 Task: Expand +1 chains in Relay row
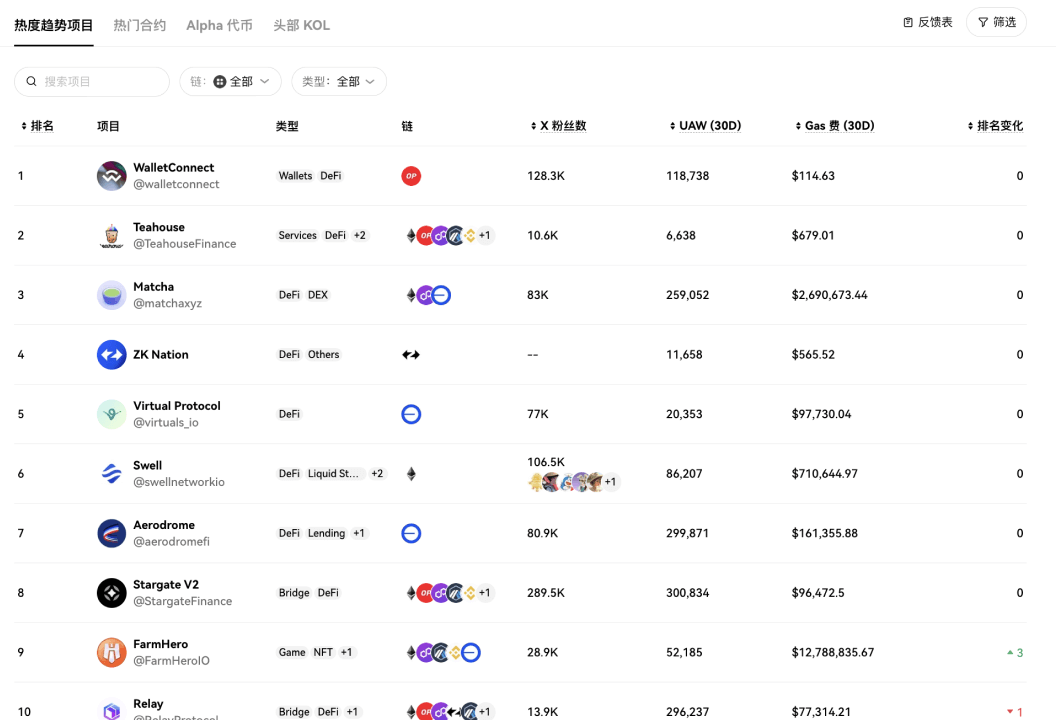[485, 711]
